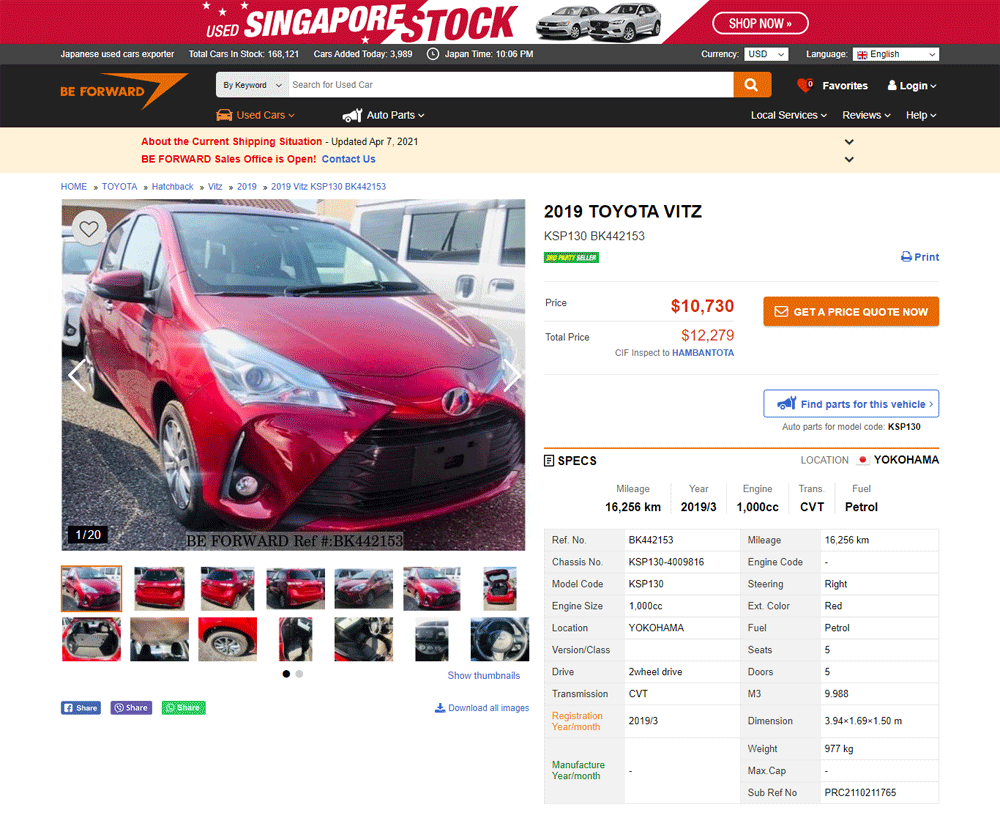Screen dimensions: 1000x818
Task: Open the Used Cars menu
Action: tap(256, 115)
